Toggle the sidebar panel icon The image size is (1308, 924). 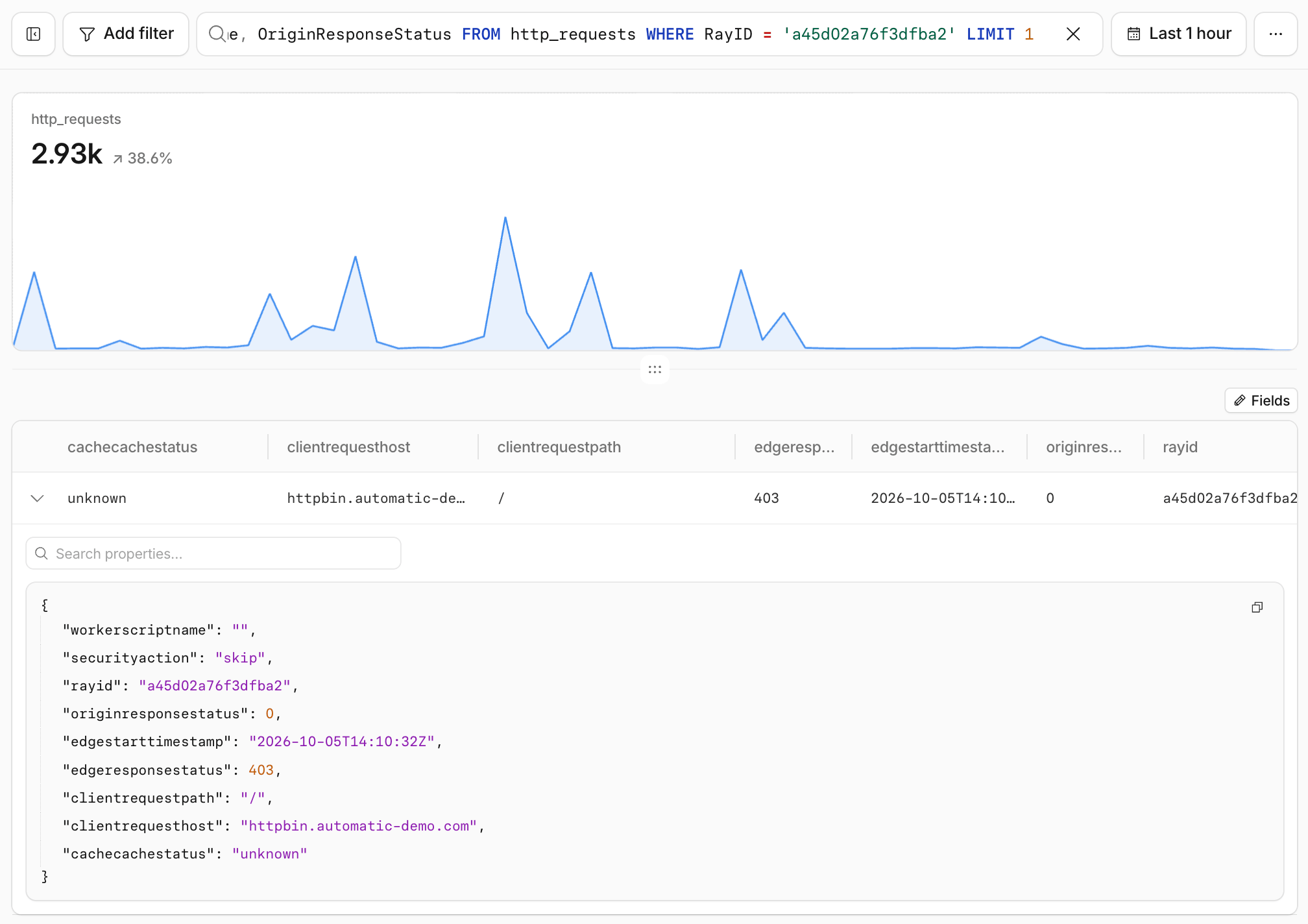coord(33,34)
